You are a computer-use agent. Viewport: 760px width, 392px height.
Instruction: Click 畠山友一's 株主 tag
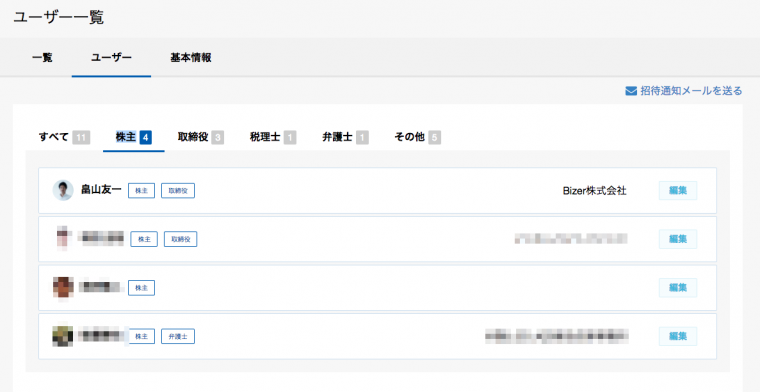point(142,191)
